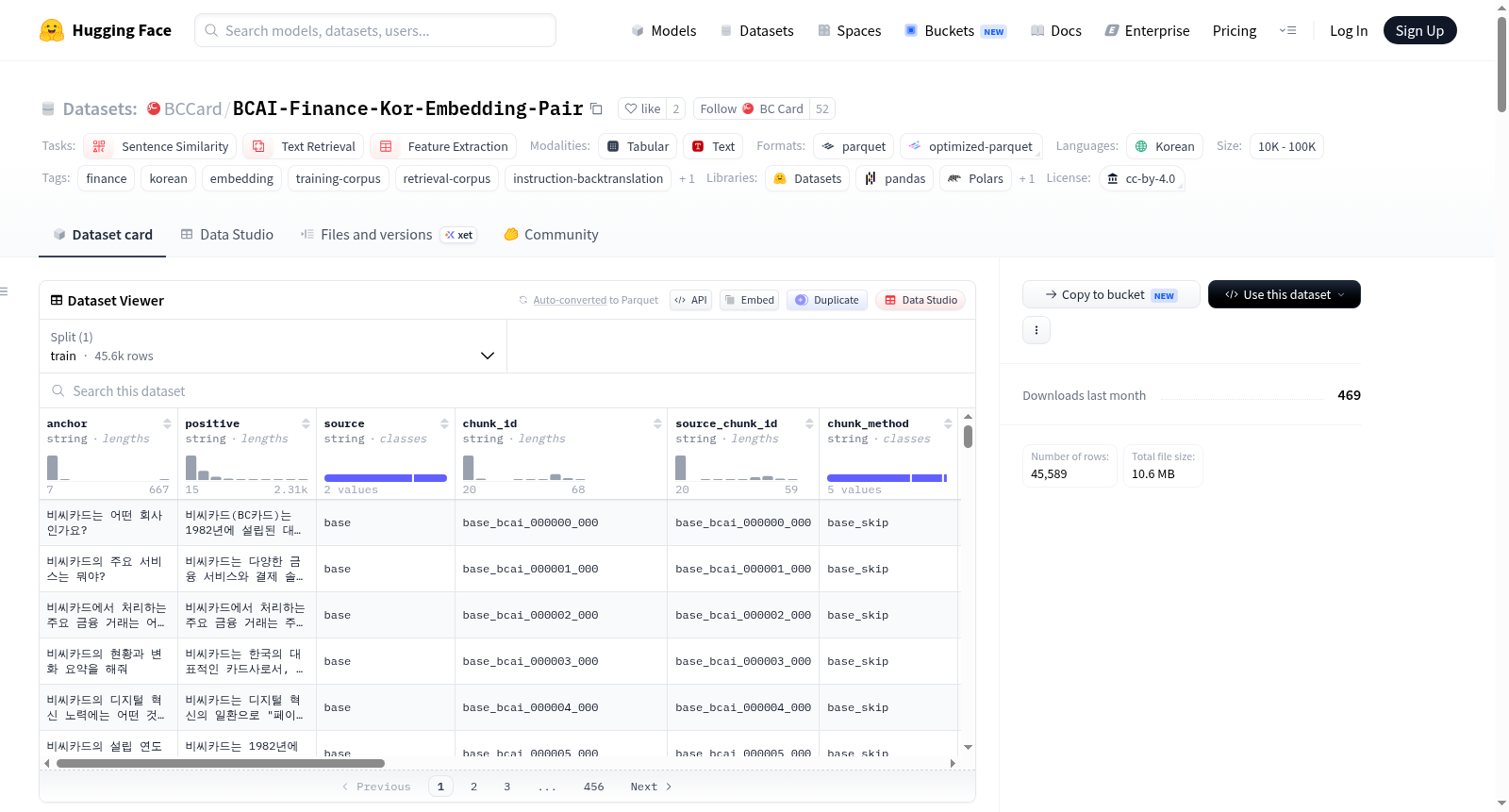
Task: Open Files and versions tab
Action: [x=388, y=235]
